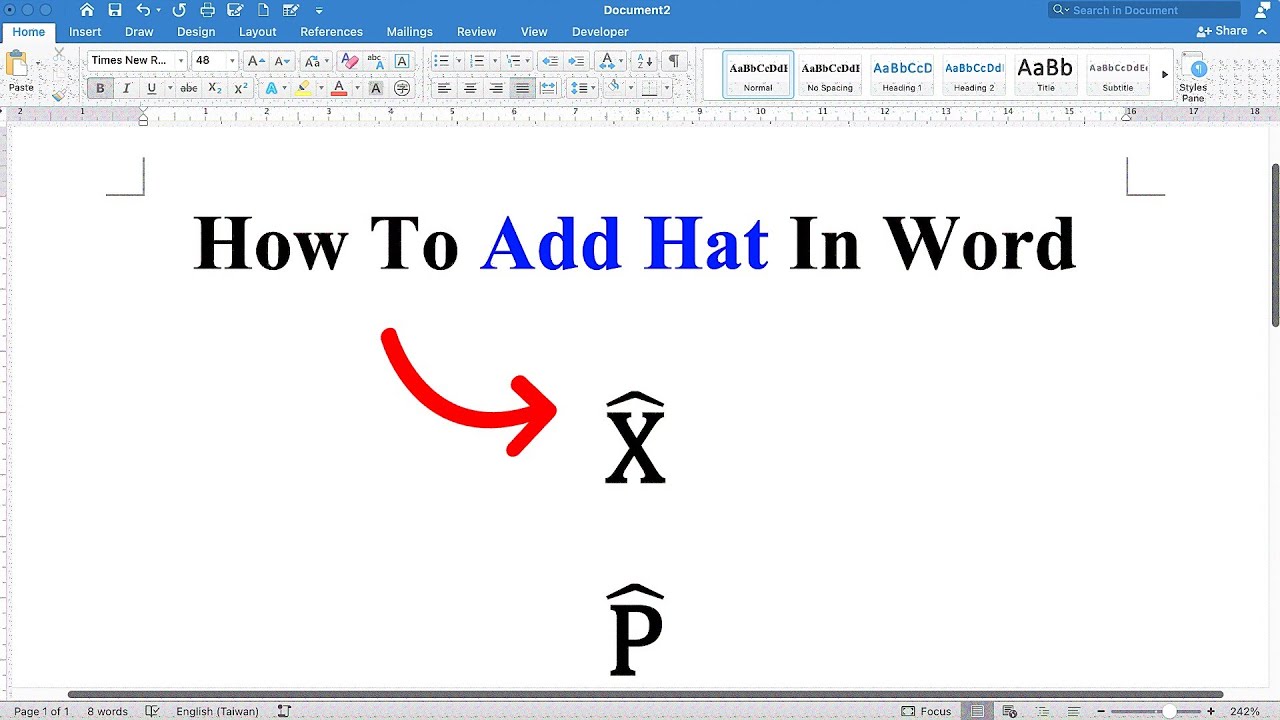This screenshot has height=720, width=1280.
Task: Align text right
Action: coord(496,89)
